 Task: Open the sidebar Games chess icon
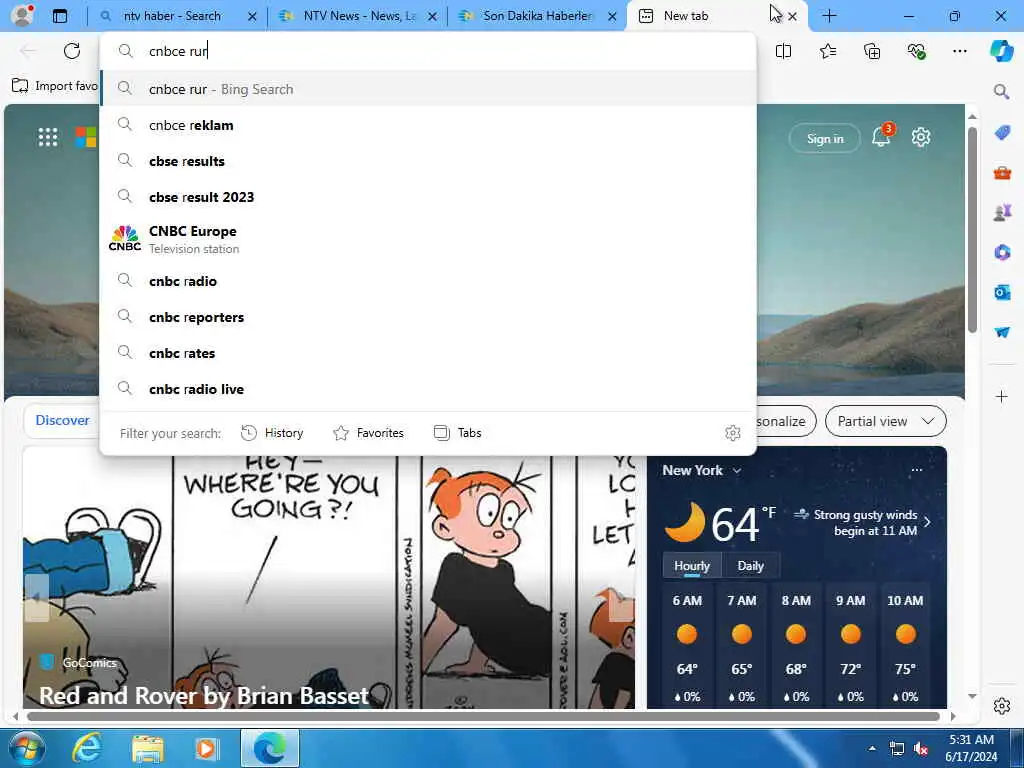tap(1002, 213)
